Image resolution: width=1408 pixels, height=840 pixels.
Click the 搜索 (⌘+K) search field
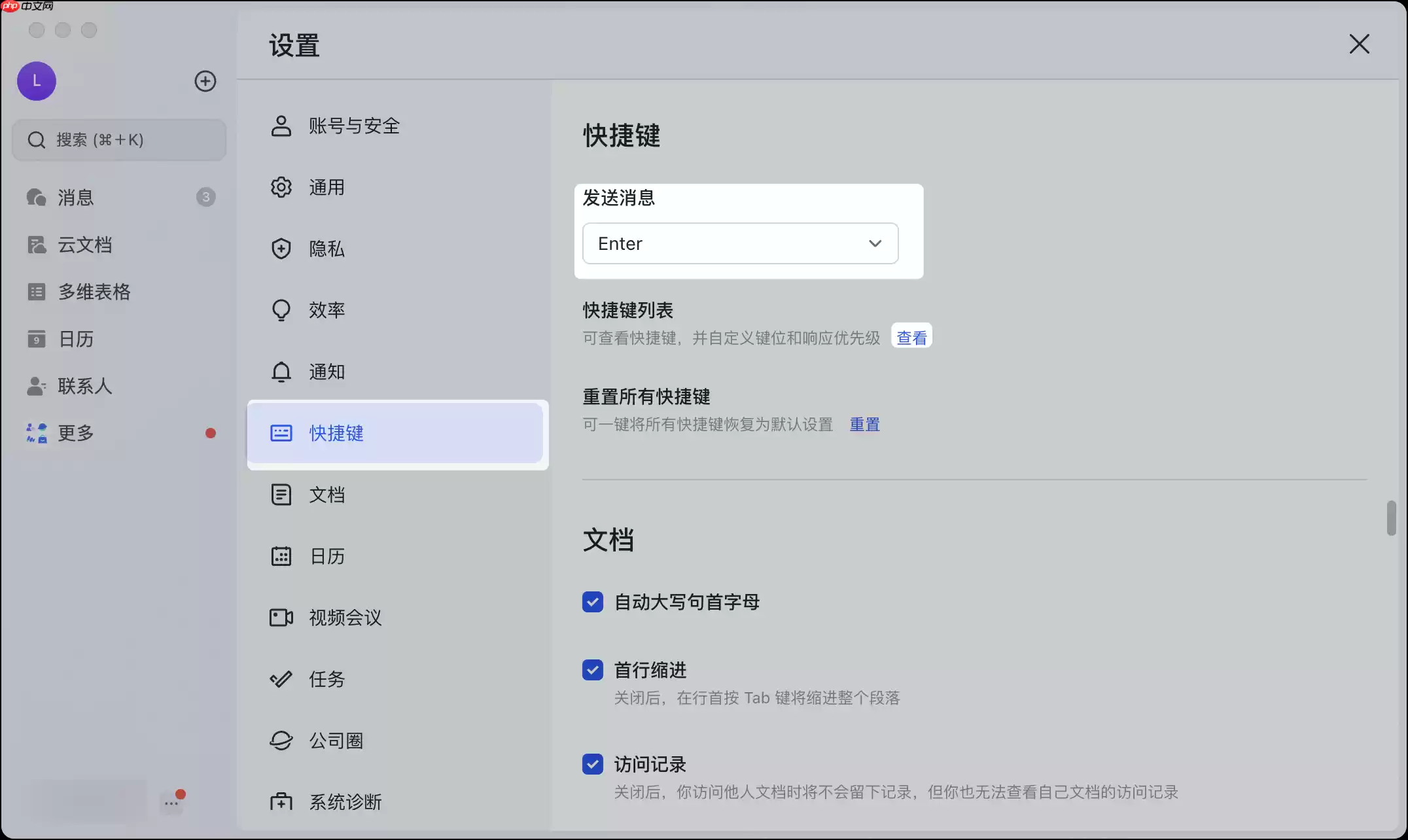coord(118,139)
